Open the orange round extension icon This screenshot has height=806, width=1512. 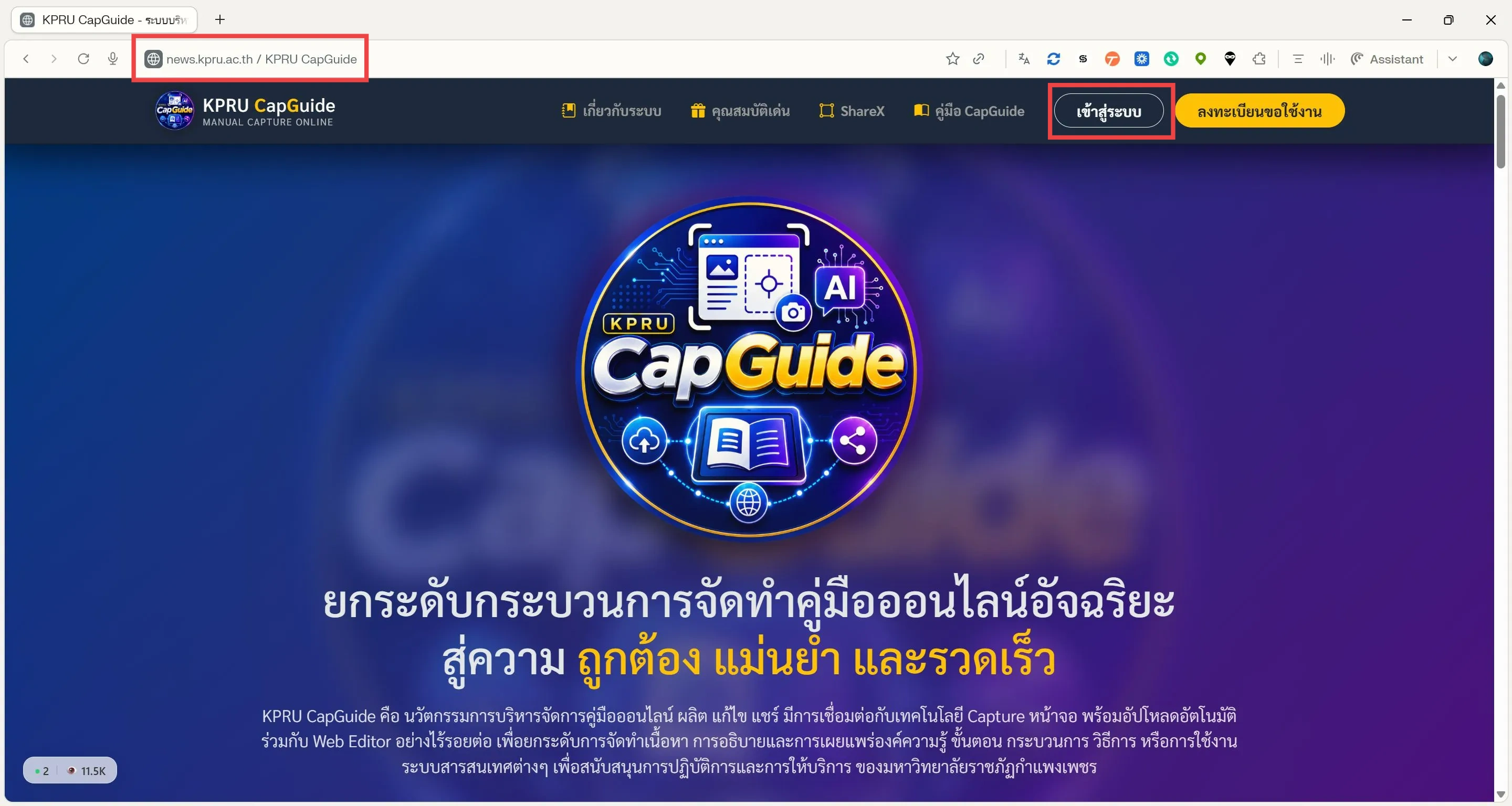1112,59
